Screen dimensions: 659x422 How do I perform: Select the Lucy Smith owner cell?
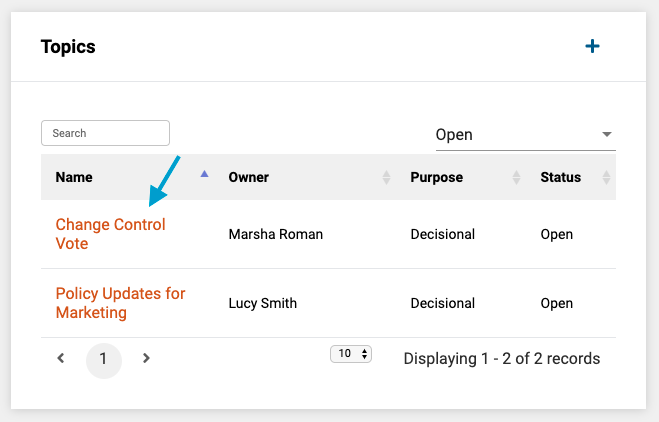(263, 303)
